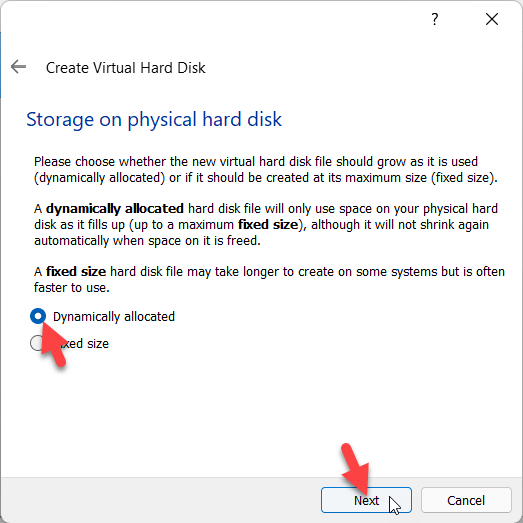Close the Create Virtual Hard Disk dialog
Screen dimensions: 523x523
pos(492,19)
